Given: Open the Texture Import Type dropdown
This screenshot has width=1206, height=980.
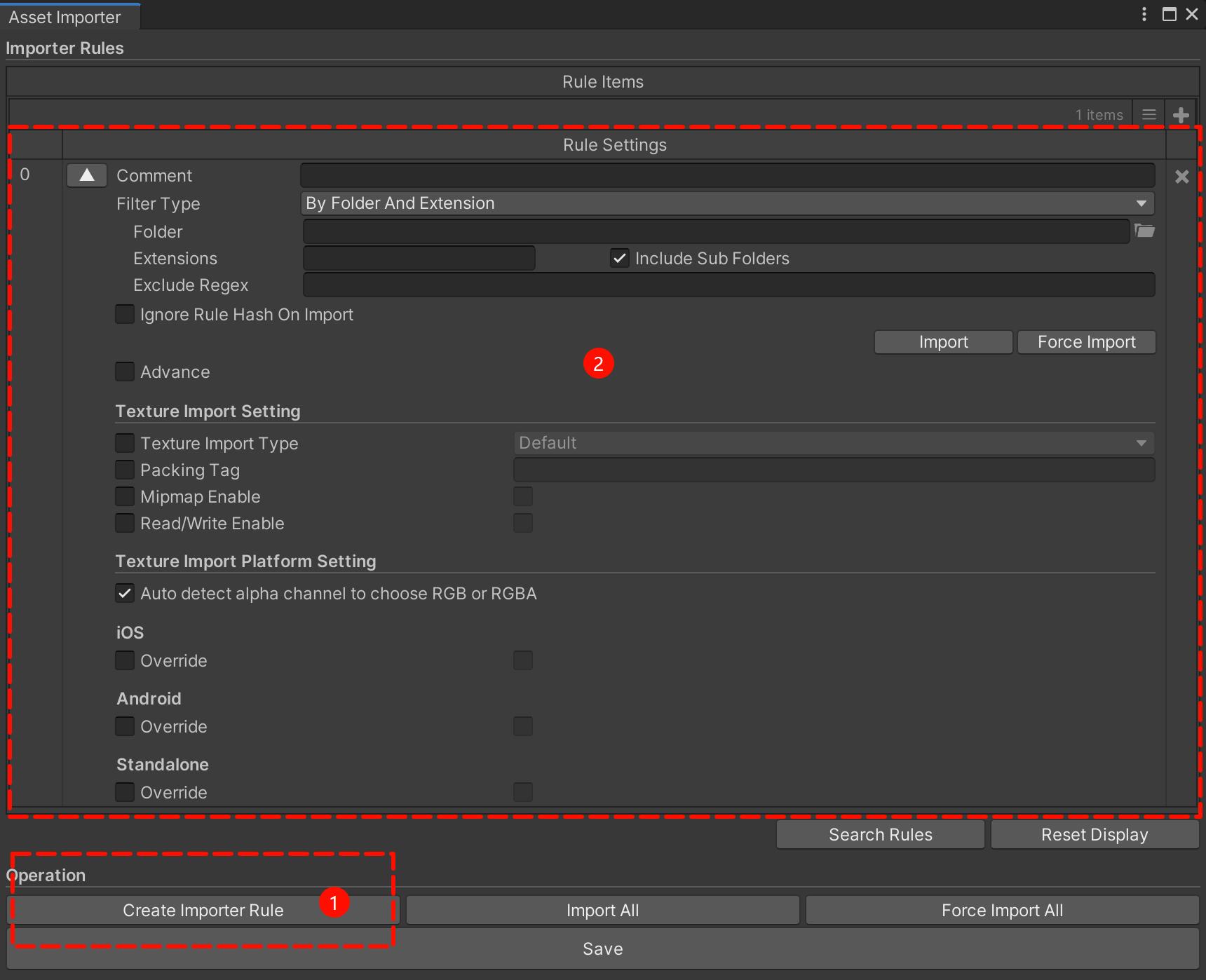Looking at the screenshot, I should coord(834,443).
